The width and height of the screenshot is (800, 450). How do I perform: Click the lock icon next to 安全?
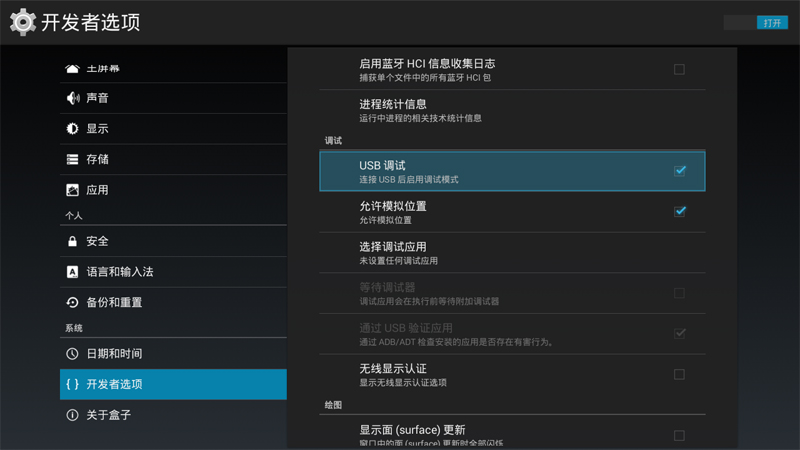(72, 241)
